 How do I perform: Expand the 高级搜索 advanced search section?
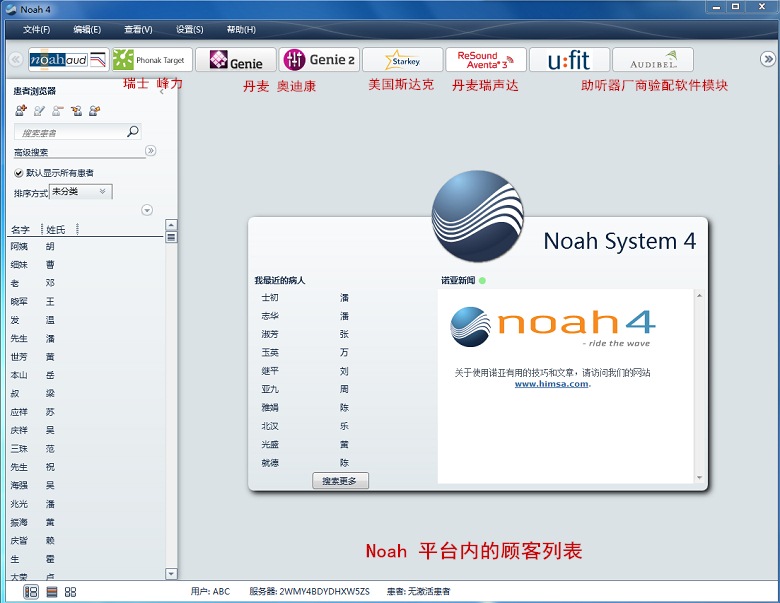[x=151, y=151]
